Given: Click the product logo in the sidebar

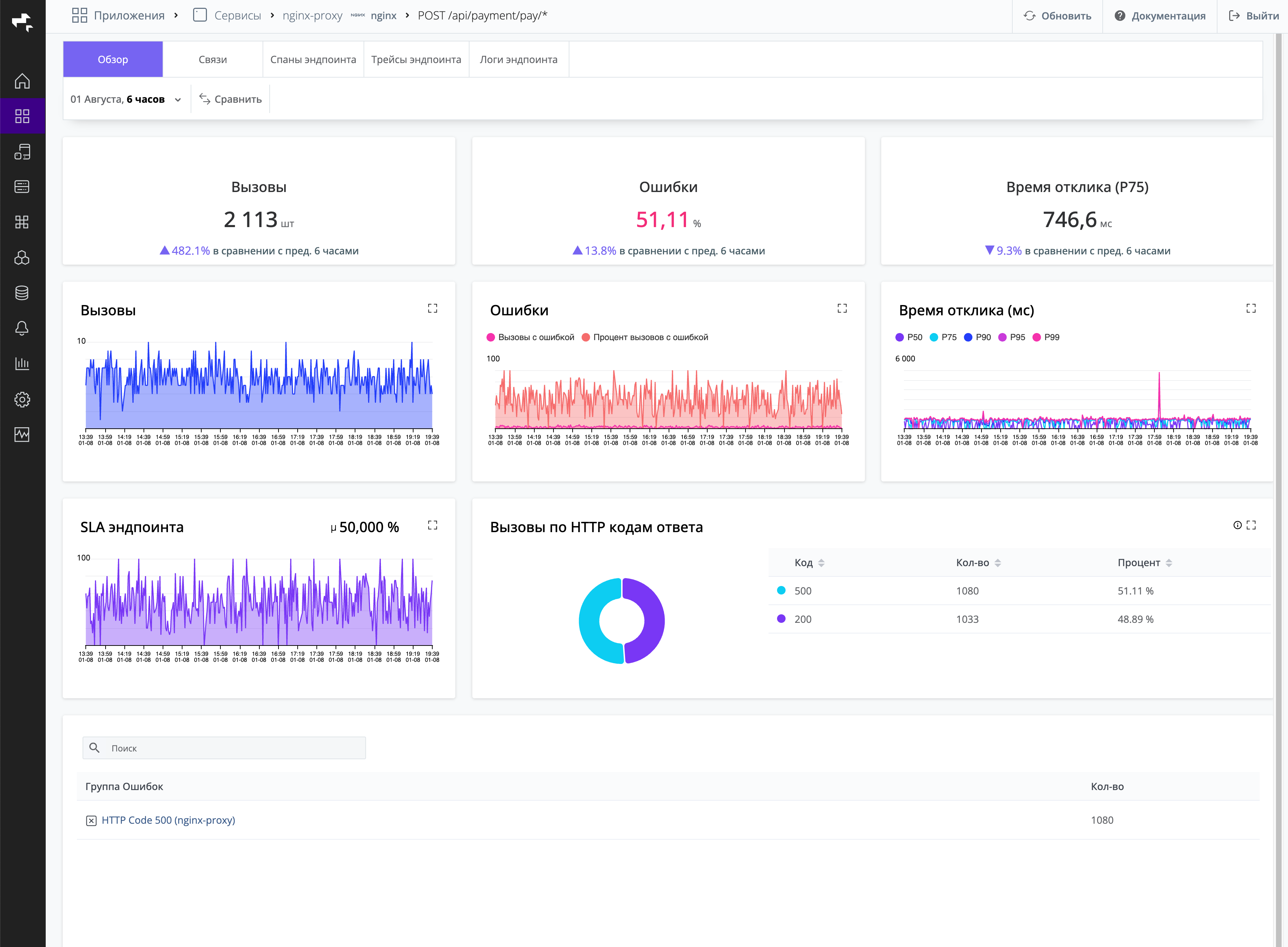Looking at the screenshot, I should [x=22, y=22].
